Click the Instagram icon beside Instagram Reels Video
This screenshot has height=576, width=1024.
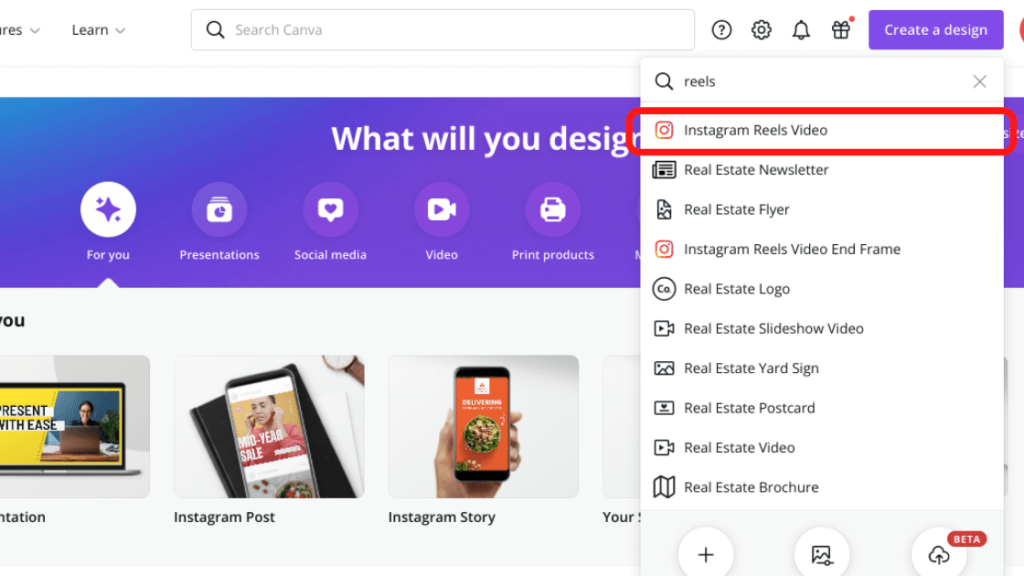pos(664,130)
